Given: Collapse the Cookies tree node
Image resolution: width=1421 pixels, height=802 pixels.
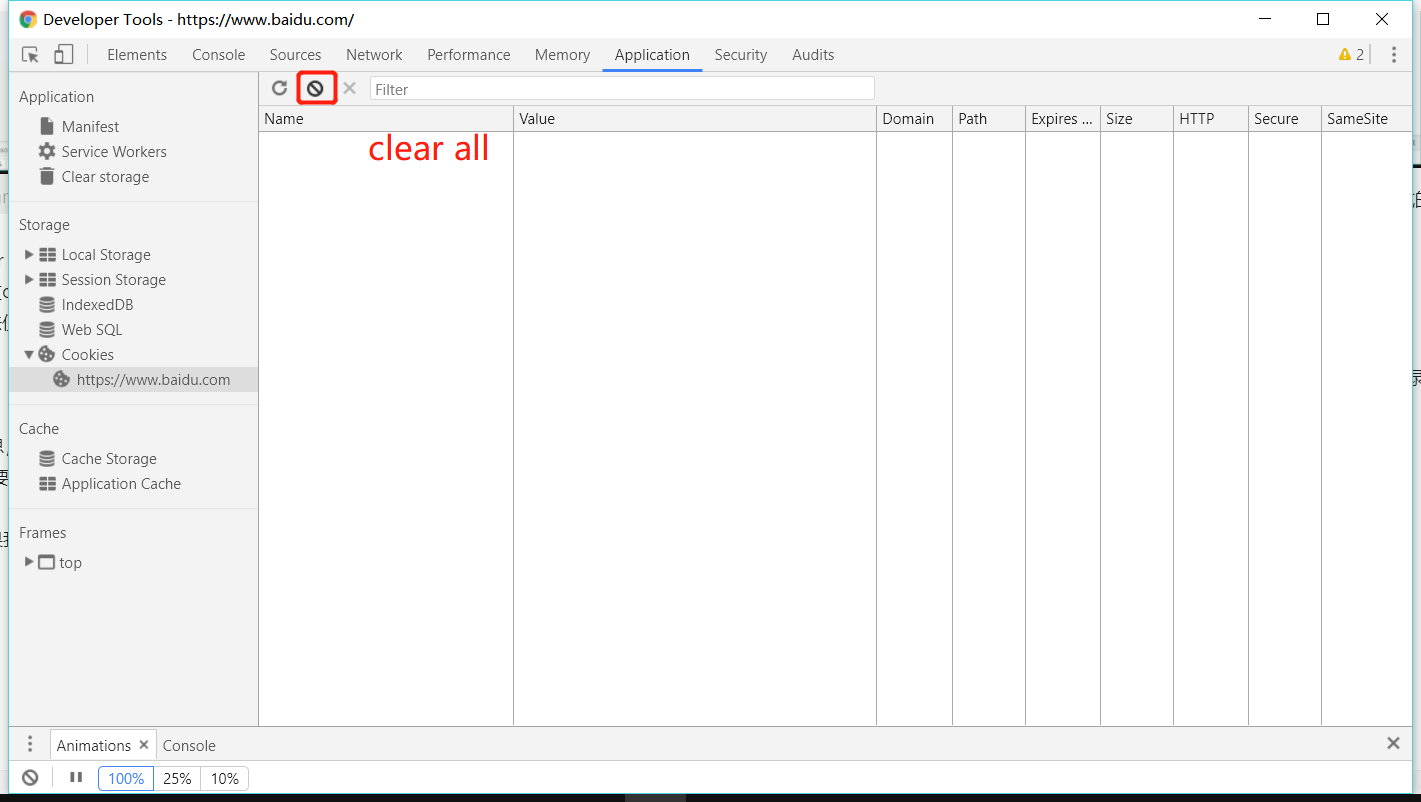Looking at the screenshot, I should 29,355.
